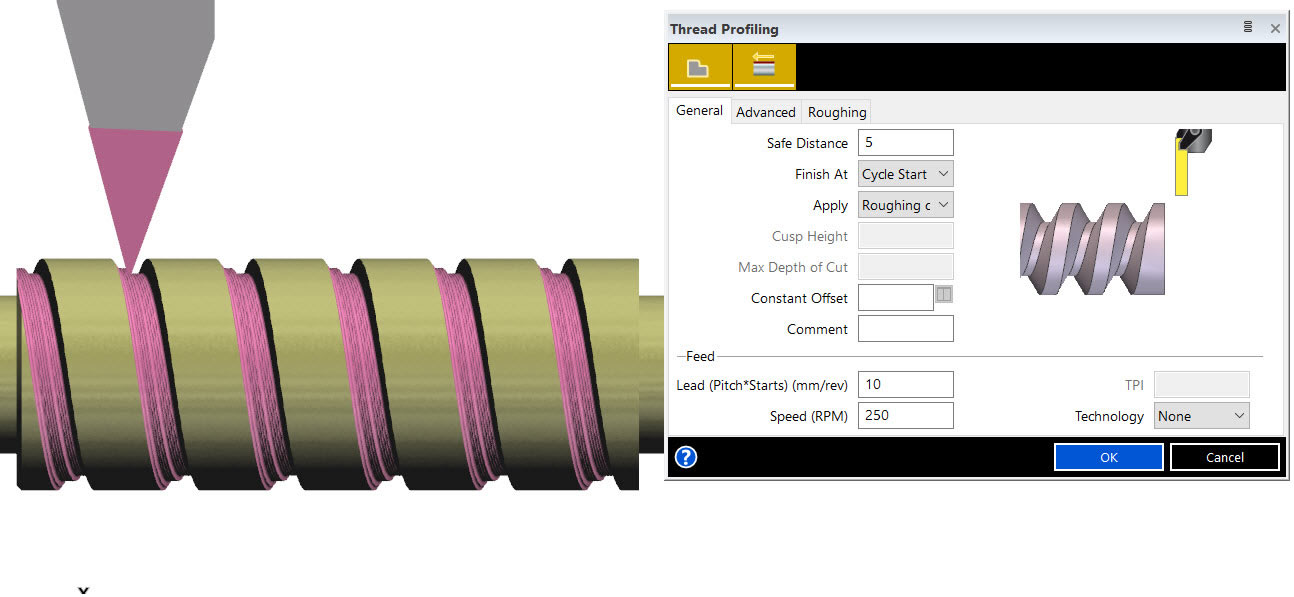
Task: Click the folder-shaped icon in the dialog toolbar
Action: pos(699,67)
